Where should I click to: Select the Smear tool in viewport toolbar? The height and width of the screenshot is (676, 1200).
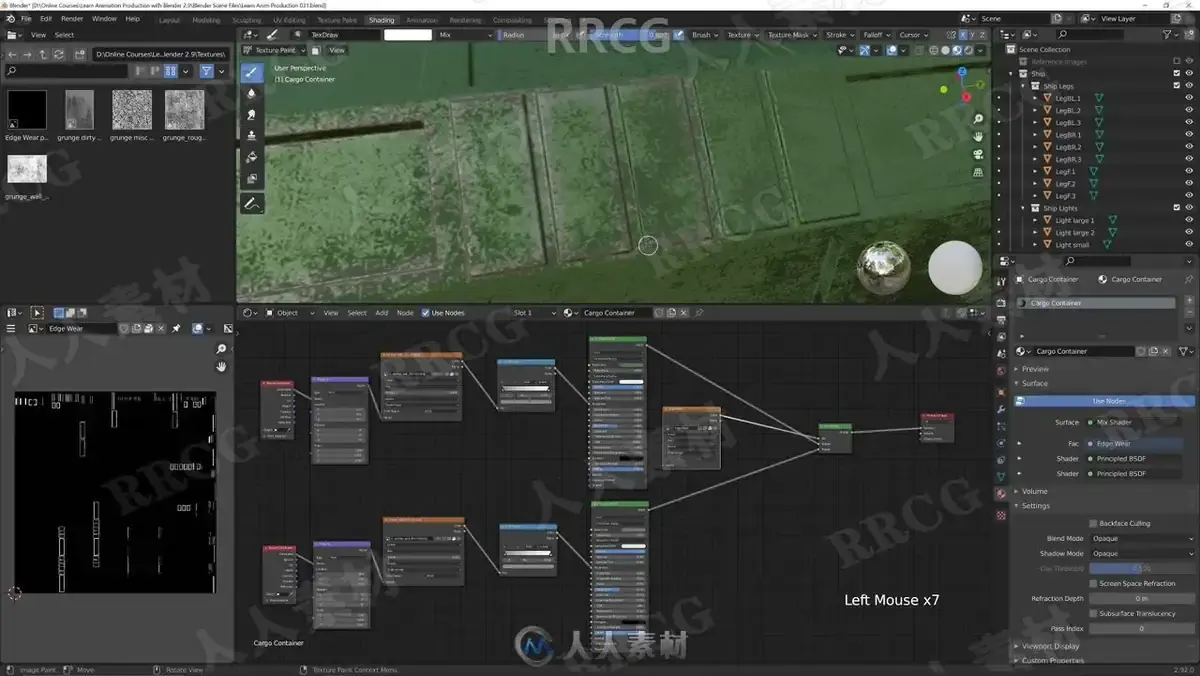pos(251,114)
